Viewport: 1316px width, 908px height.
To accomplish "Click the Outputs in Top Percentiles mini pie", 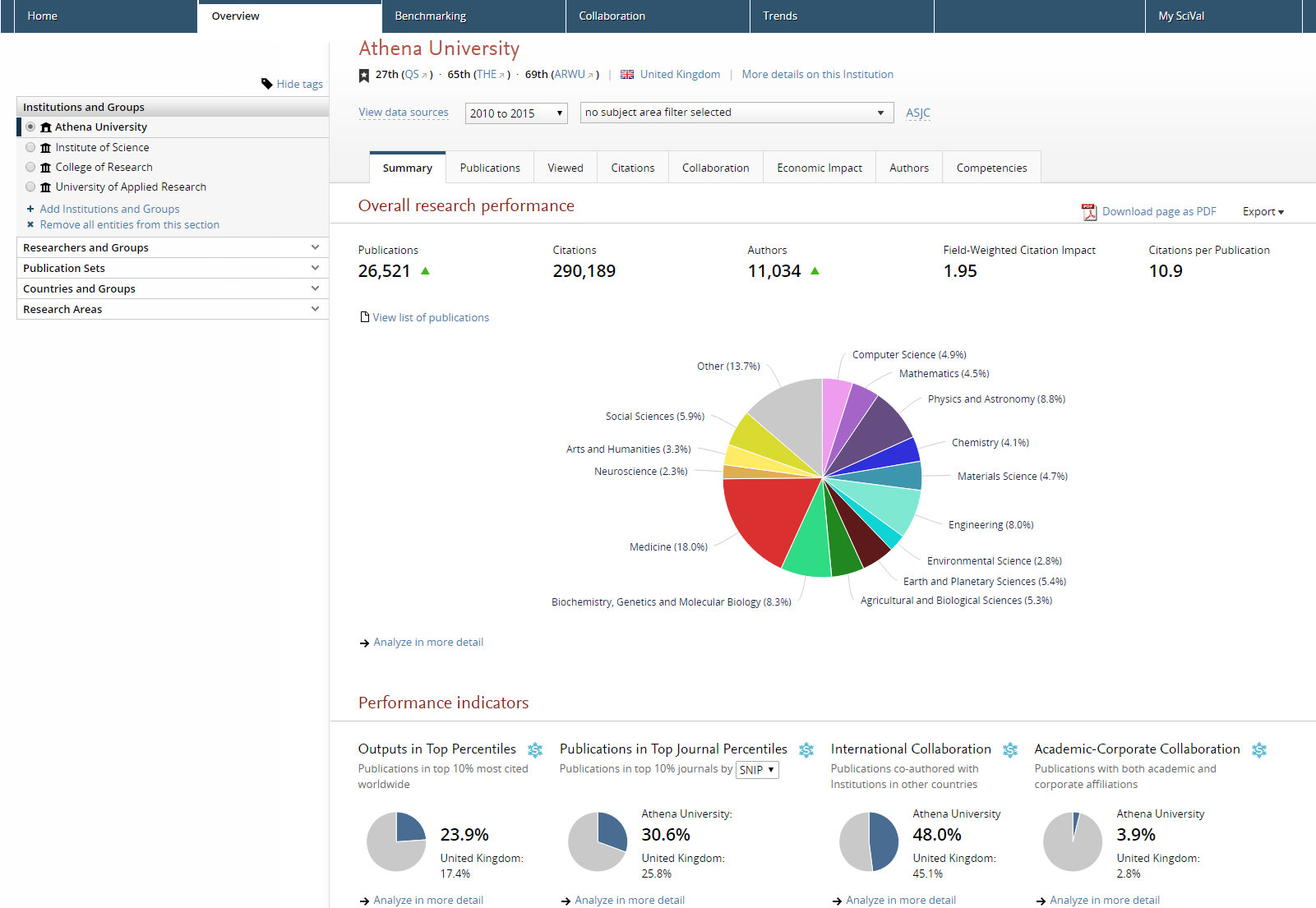I will tap(396, 842).
